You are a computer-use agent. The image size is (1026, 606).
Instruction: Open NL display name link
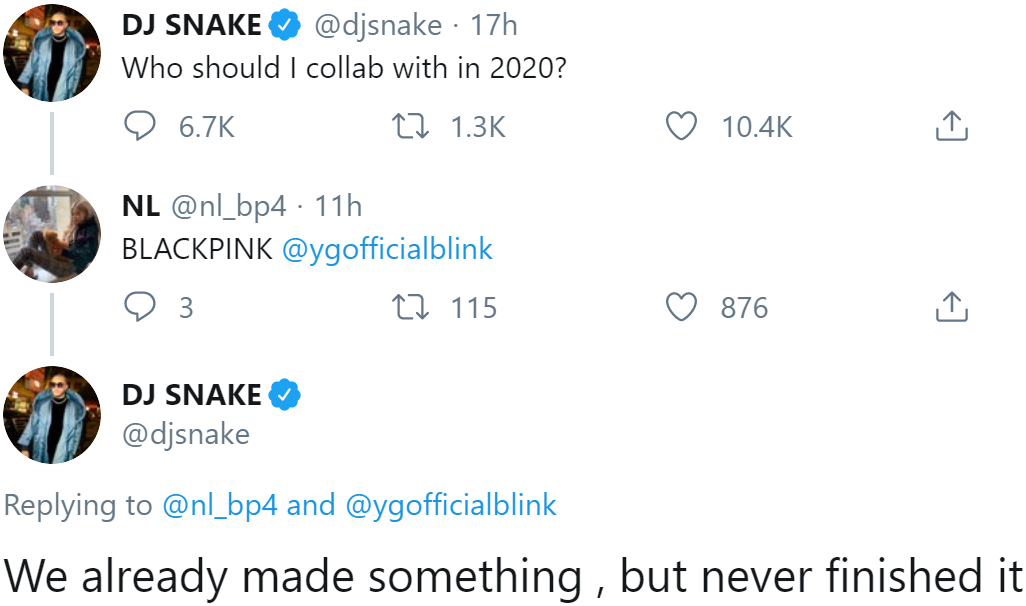click(x=140, y=206)
